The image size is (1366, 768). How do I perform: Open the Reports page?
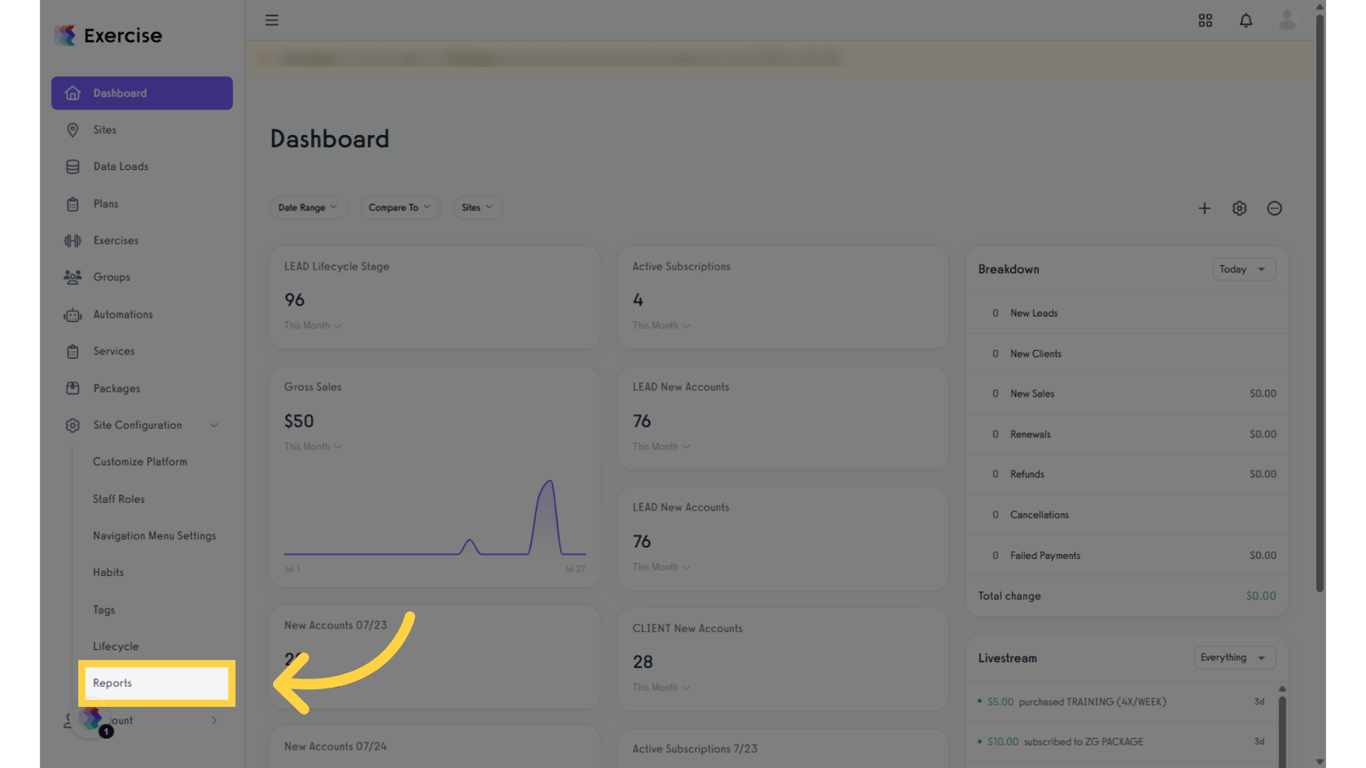(110, 683)
